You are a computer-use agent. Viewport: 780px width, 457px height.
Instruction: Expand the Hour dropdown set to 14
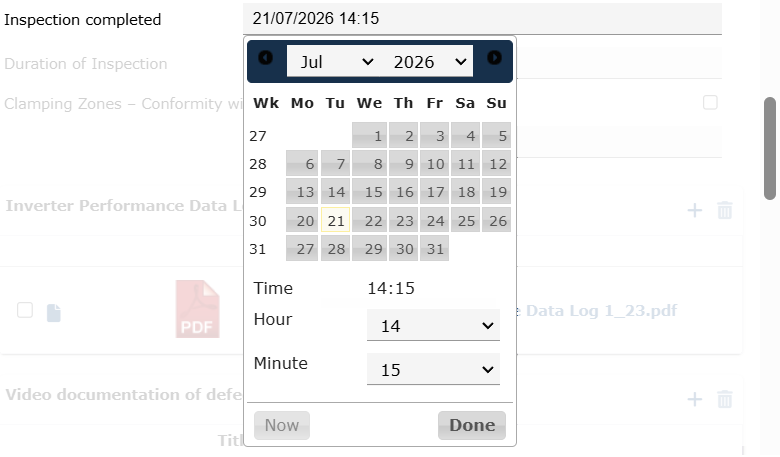pyautogui.click(x=433, y=325)
